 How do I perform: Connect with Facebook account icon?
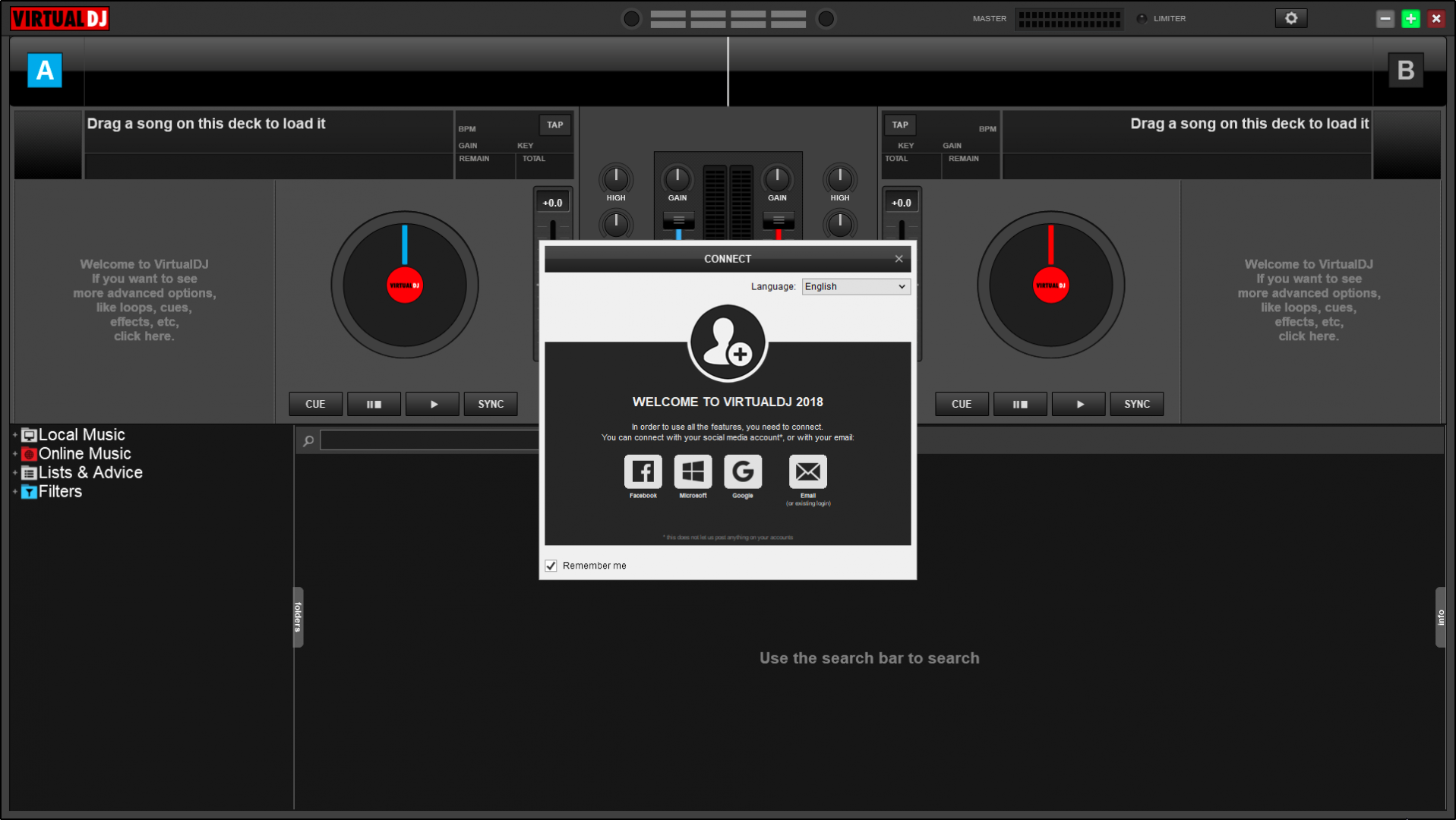click(x=643, y=471)
